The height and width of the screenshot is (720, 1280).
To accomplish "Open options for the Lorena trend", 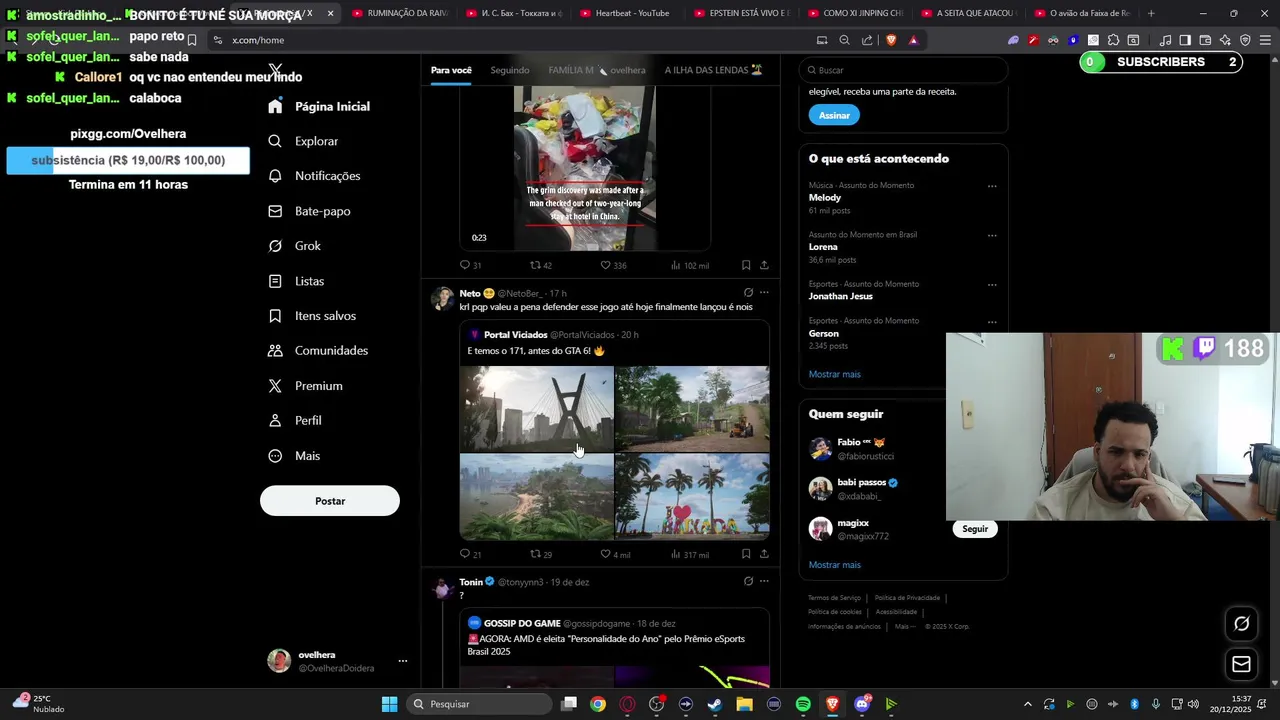I will pyautogui.click(x=992, y=236).
